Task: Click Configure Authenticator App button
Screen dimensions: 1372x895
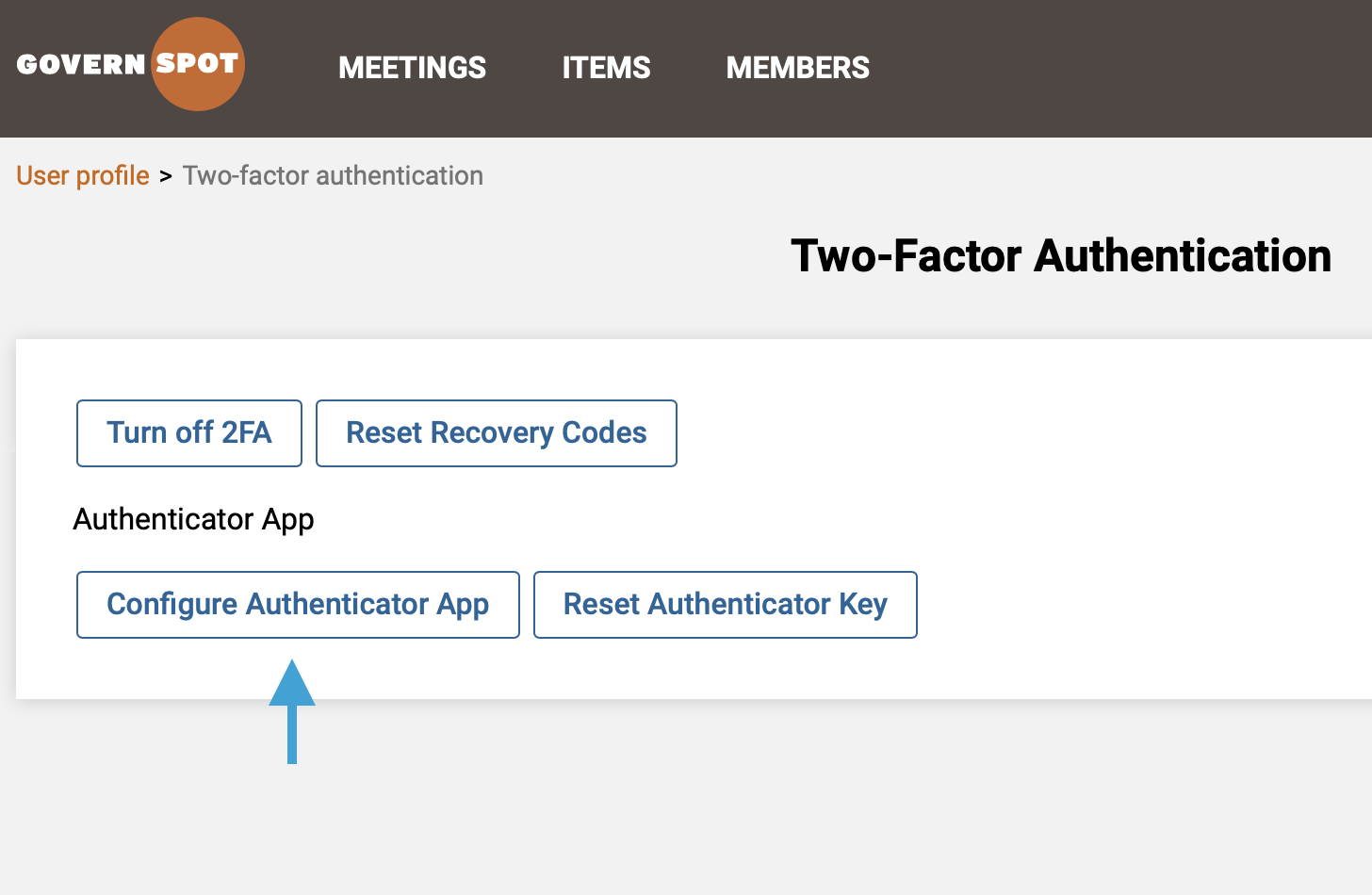Action: (298, 605)
